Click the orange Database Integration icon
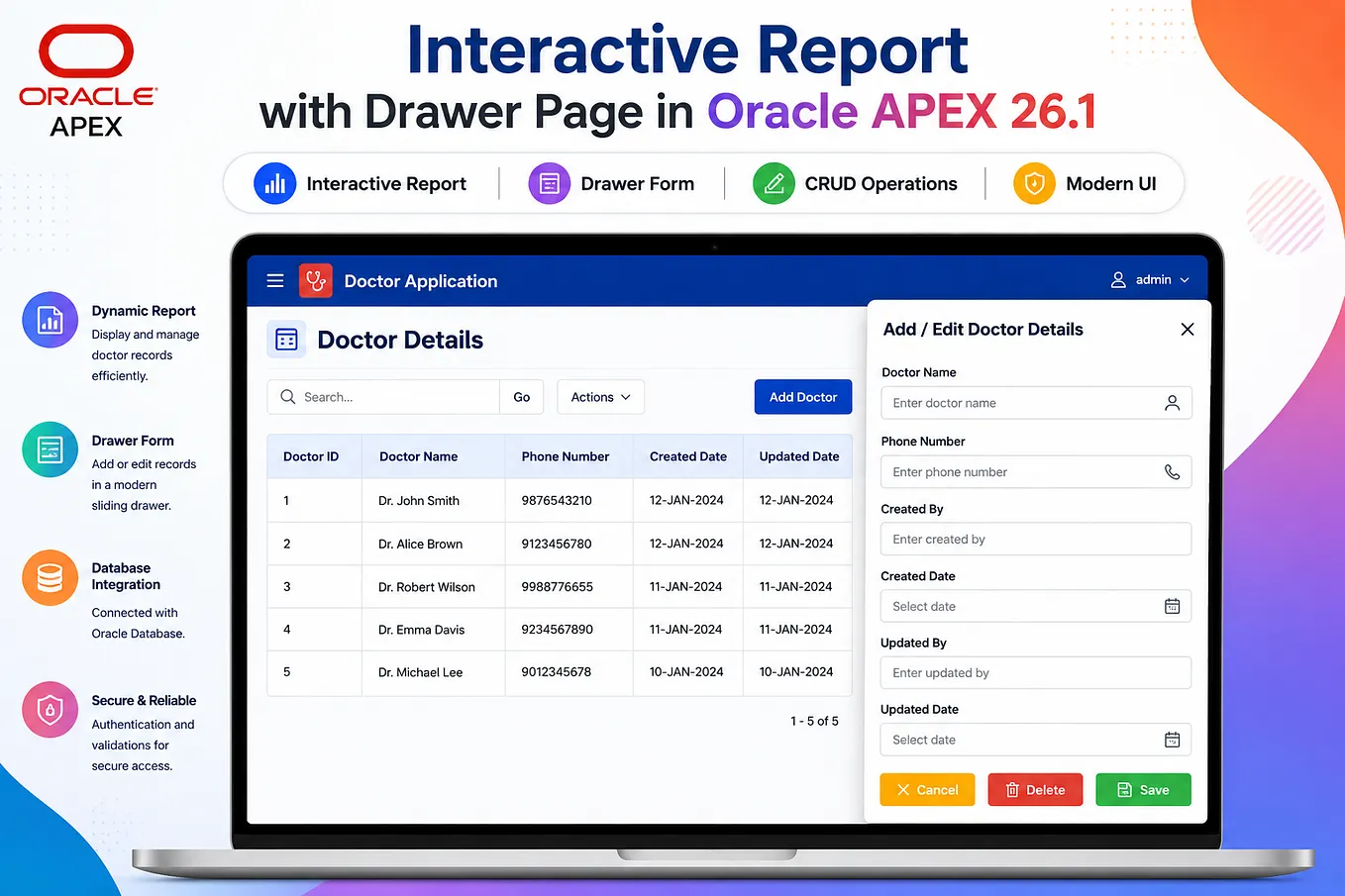Viewport: 1345px width, 896px height. (x=50, y=577)
